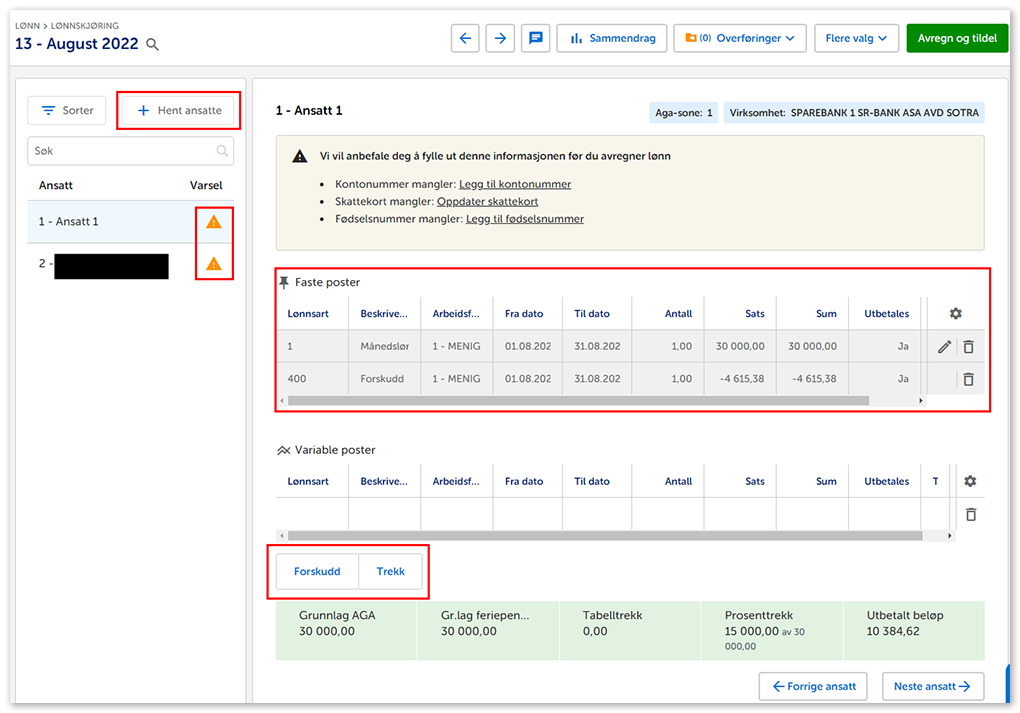The width and height of the screenshot is (1020, 713).
Task: Click the Søk employee search field
Action: (120, 151)
